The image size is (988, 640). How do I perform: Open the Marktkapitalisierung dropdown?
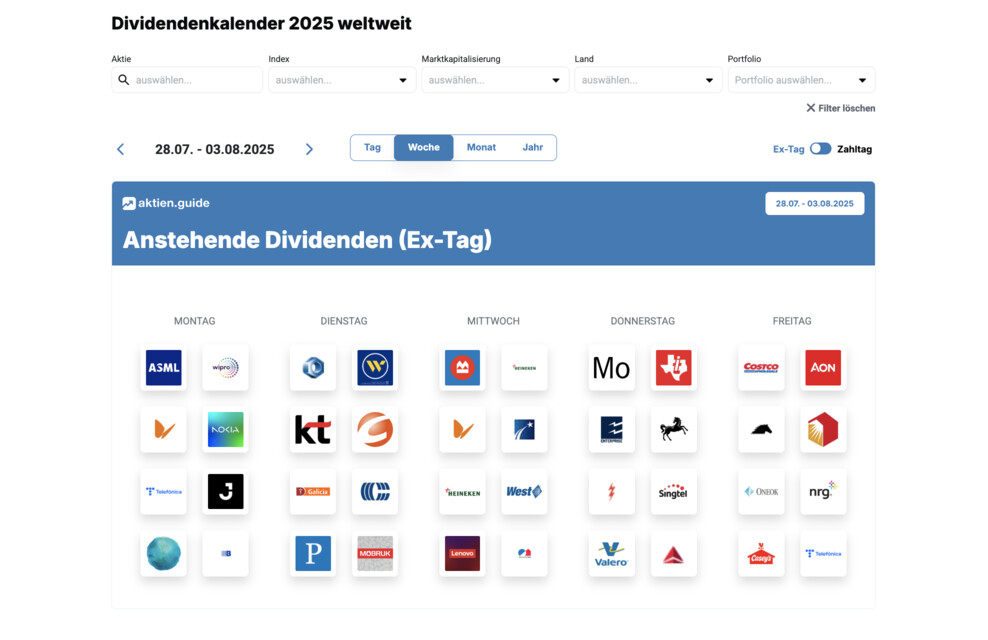click(x=495, y=80)
